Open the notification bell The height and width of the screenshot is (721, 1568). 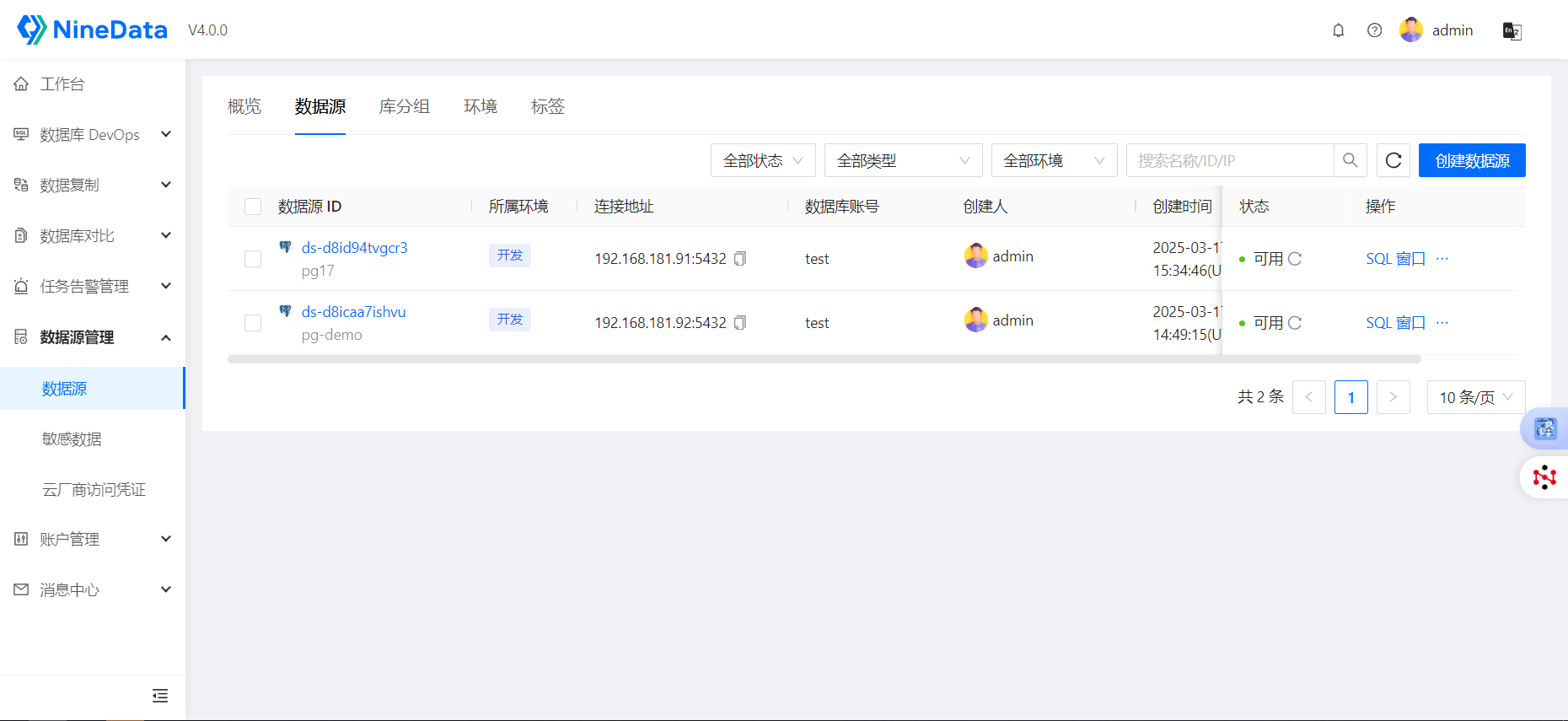tap(1338, 30)
